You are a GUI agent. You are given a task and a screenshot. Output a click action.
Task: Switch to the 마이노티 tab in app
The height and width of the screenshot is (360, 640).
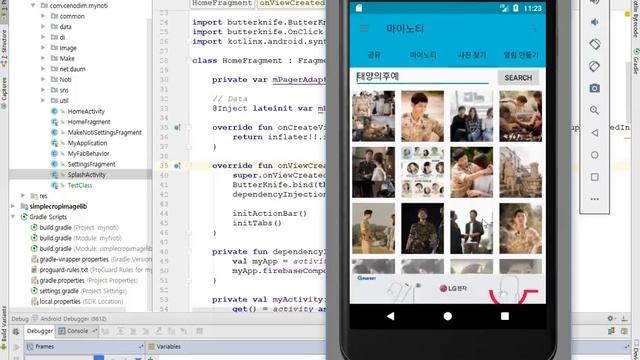[x=423, y=55]
